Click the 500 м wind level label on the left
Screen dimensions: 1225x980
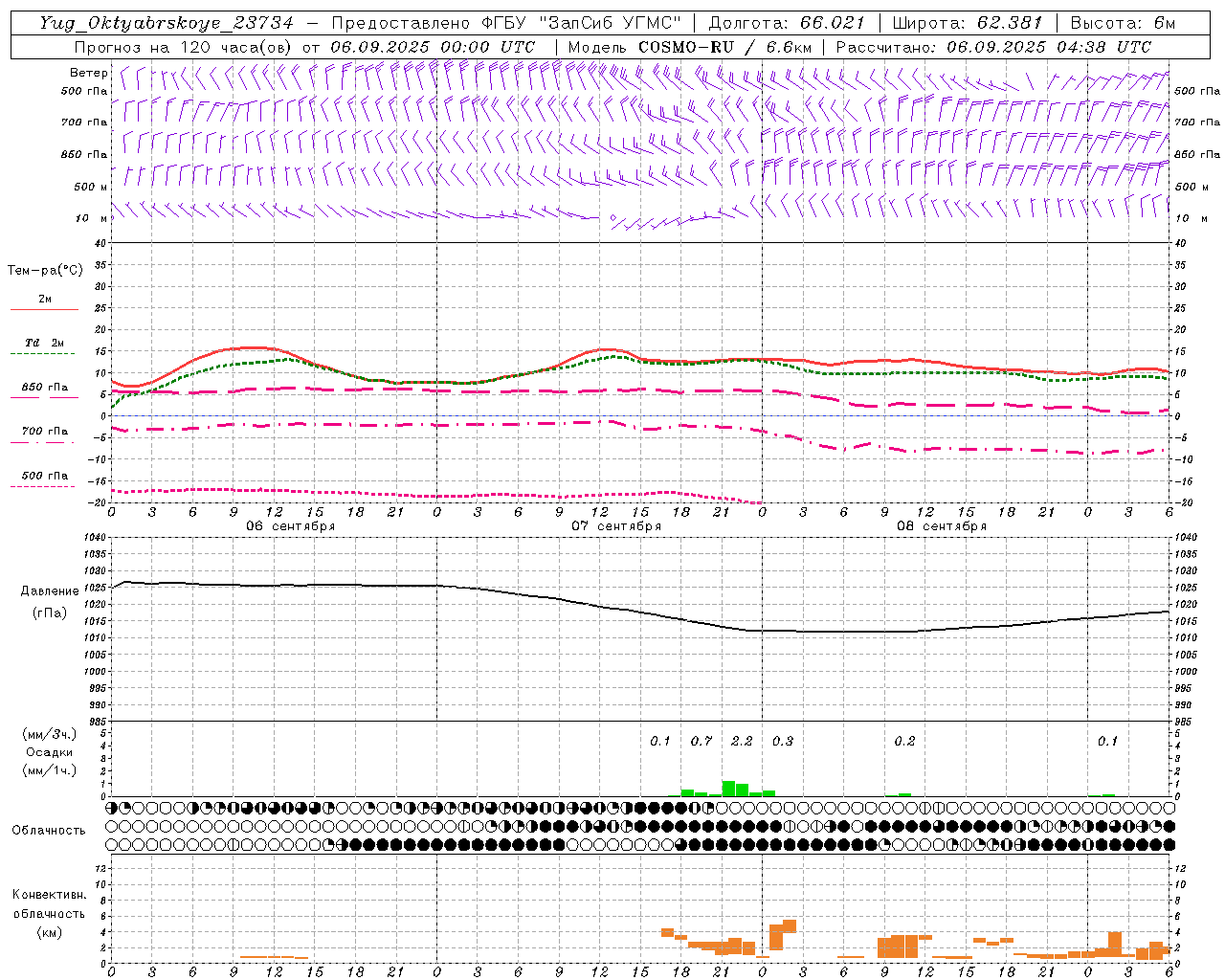tap(91, 187)
